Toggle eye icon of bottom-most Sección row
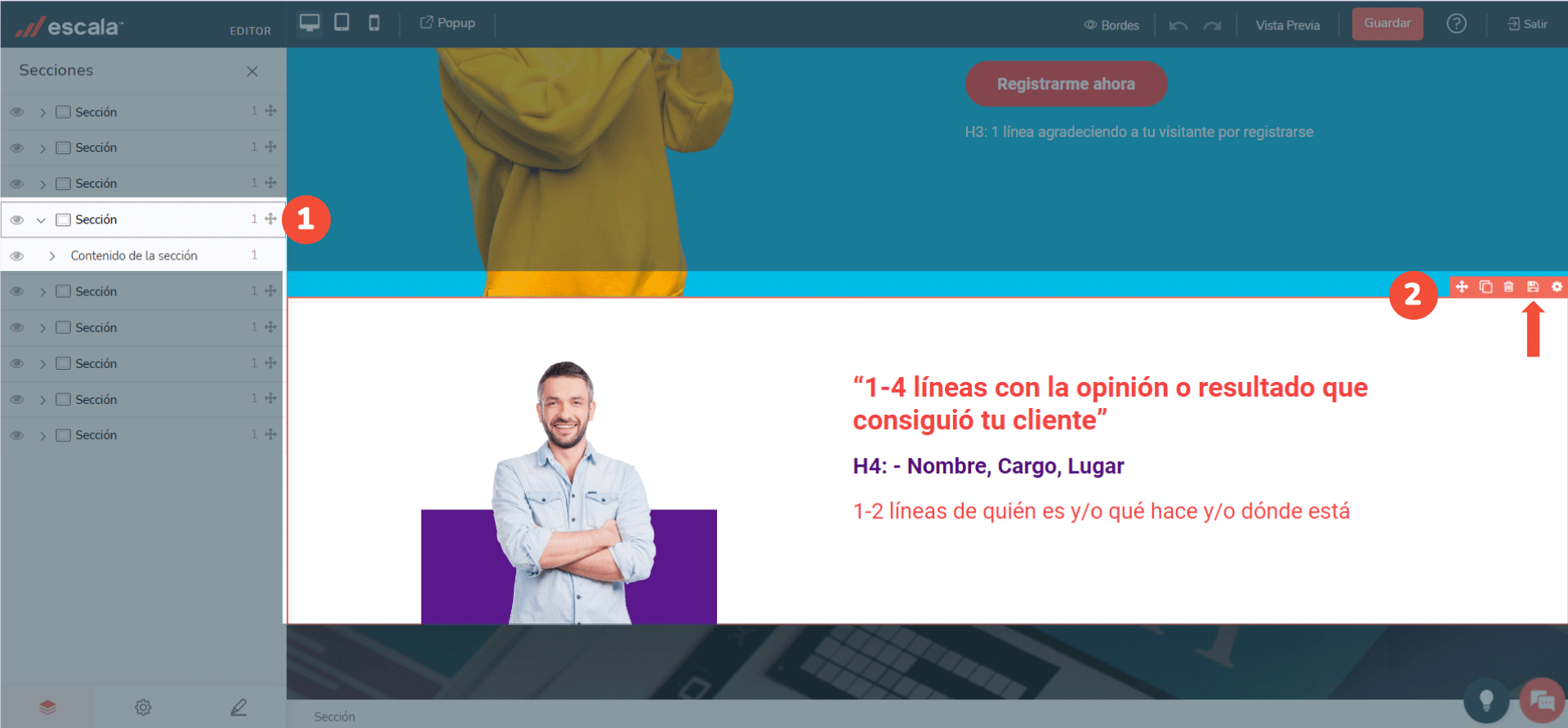This screenshot has height=728, width=1568. click(x=16, y=435)
